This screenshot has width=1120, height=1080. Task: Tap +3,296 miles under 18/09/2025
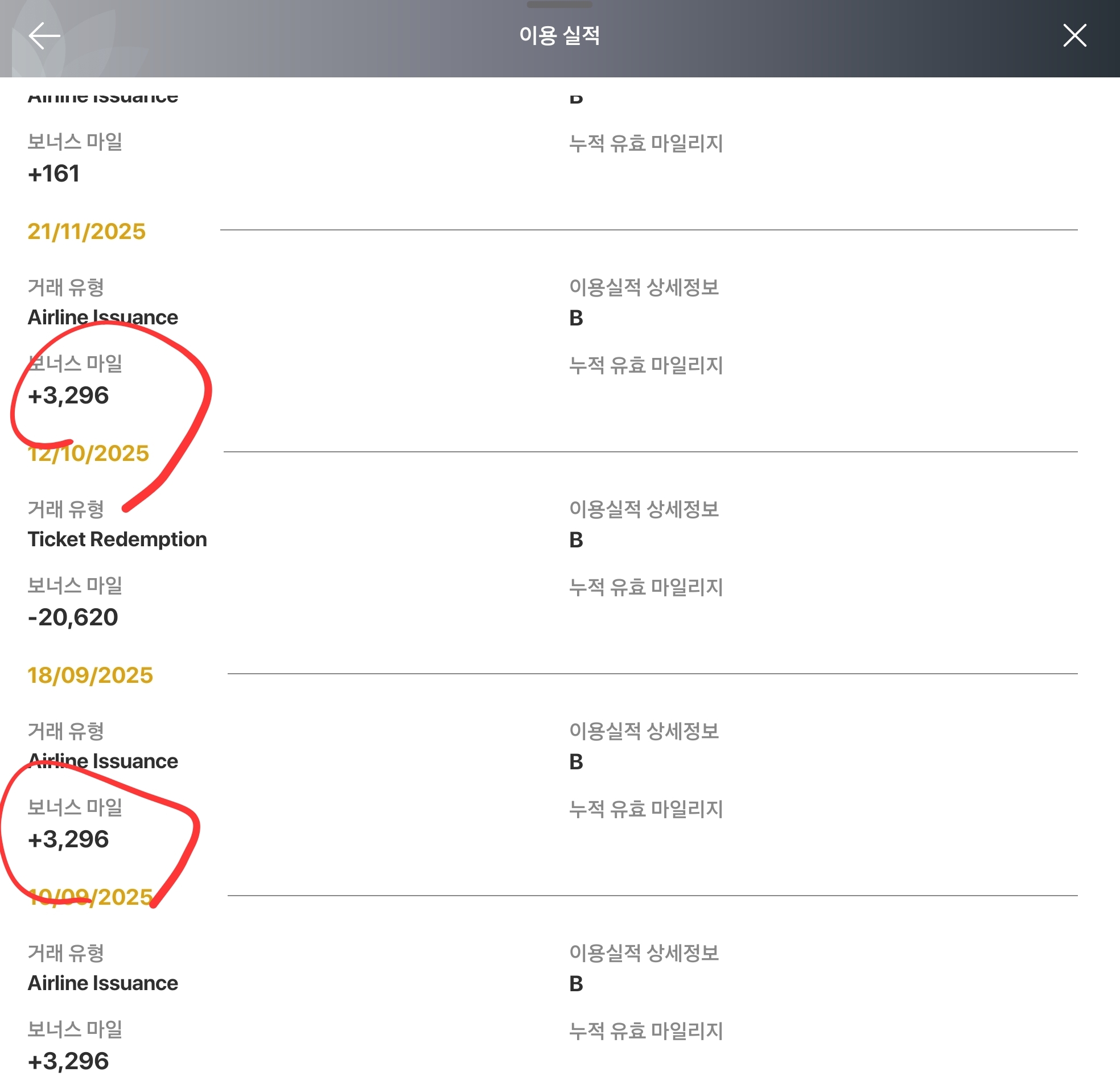pos(68,839)
